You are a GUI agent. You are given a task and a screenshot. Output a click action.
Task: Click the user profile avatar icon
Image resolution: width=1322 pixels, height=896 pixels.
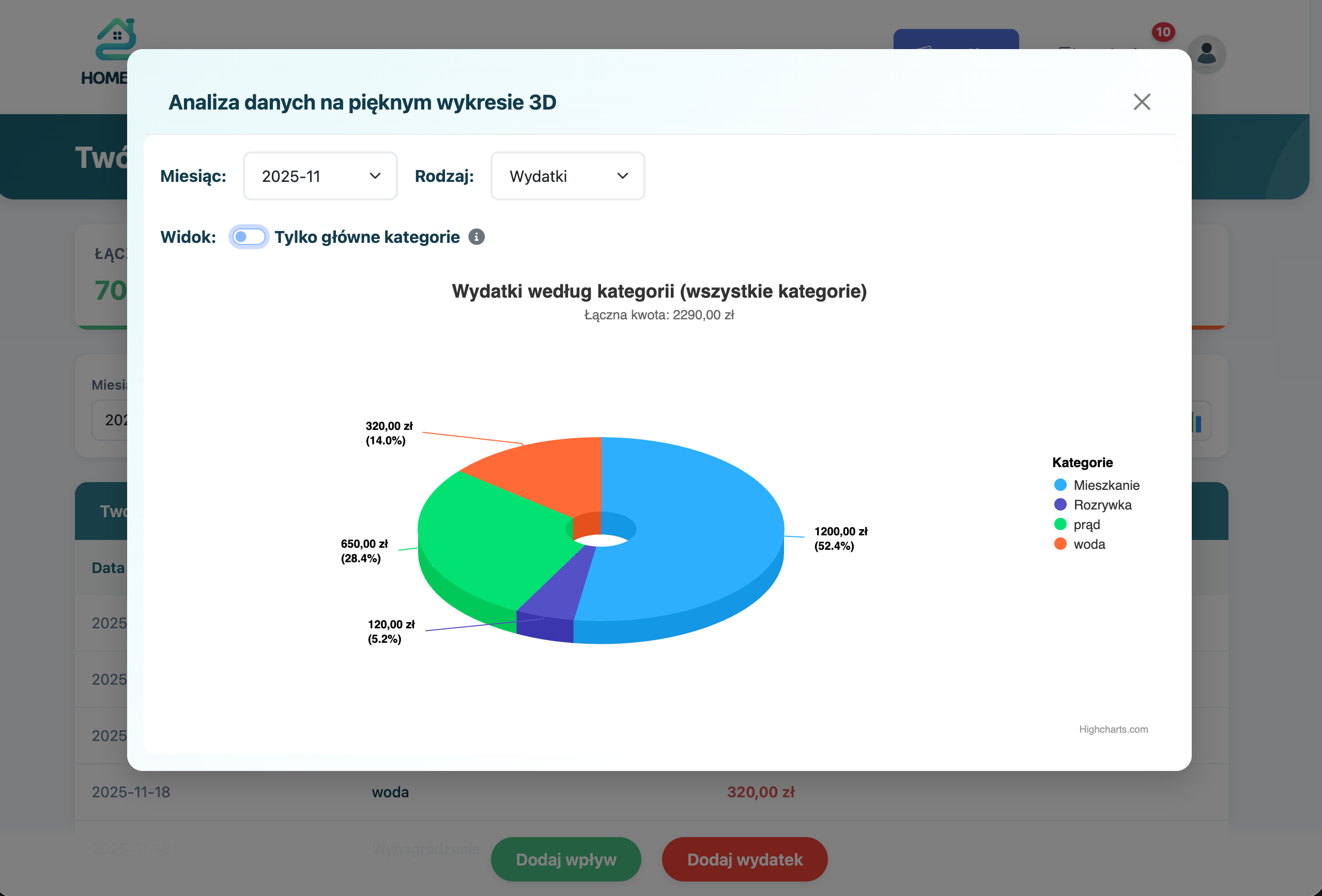click(x=1207, y=54)
